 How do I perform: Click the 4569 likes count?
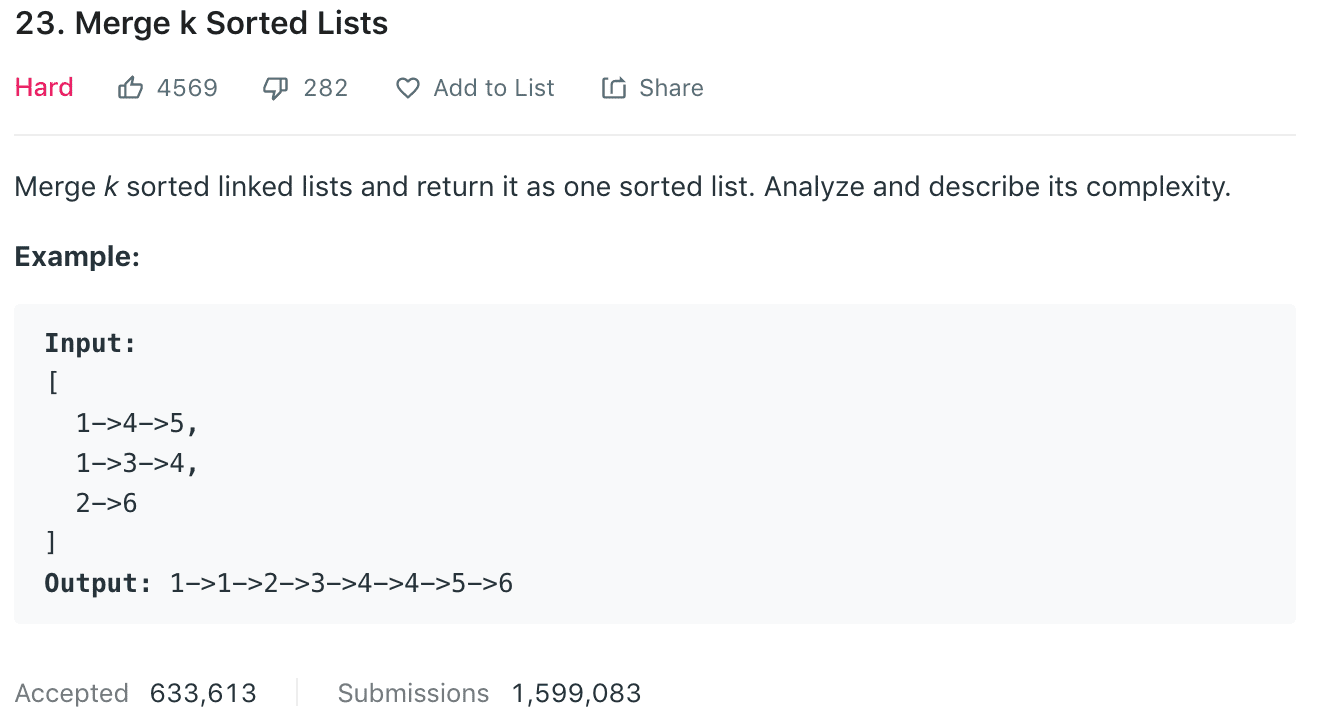pos(187,88)
